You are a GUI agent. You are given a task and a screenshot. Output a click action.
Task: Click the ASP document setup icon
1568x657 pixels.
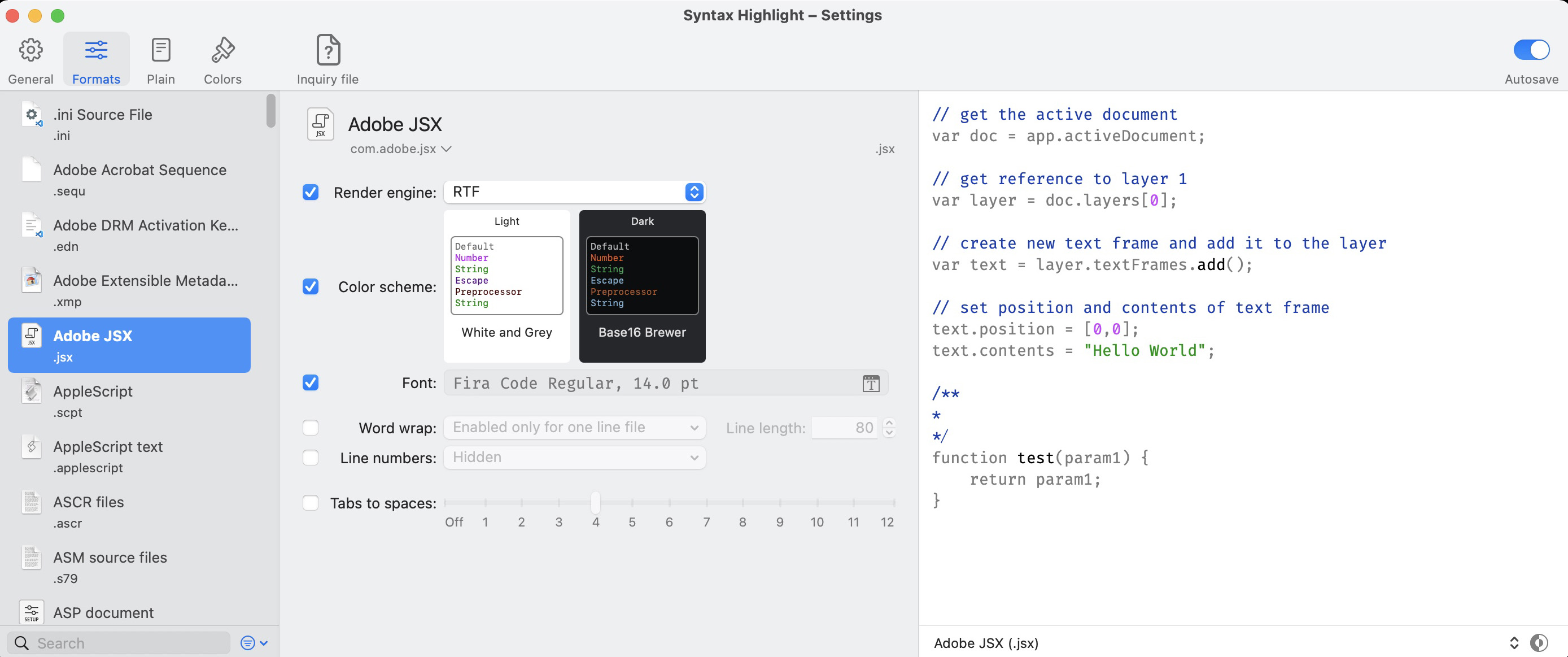point(32,612)
